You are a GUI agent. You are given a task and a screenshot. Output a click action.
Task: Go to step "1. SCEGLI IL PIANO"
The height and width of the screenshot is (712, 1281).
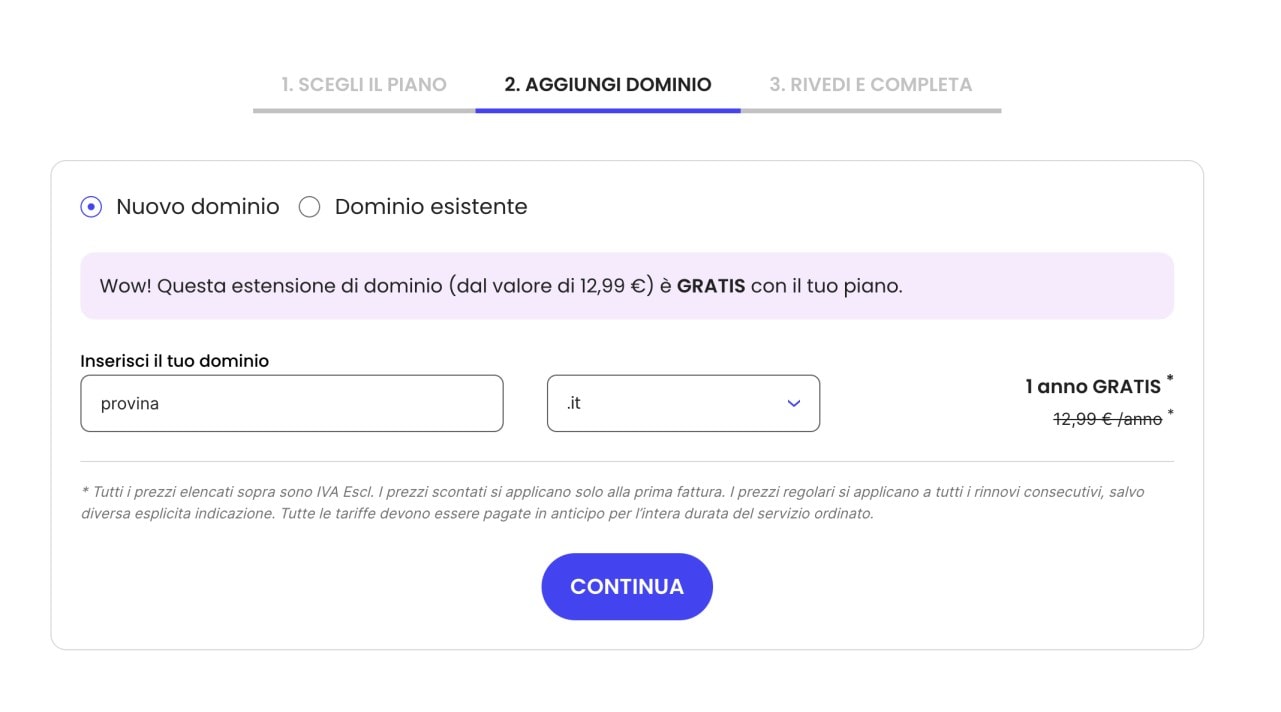click(x=364, y=84)
